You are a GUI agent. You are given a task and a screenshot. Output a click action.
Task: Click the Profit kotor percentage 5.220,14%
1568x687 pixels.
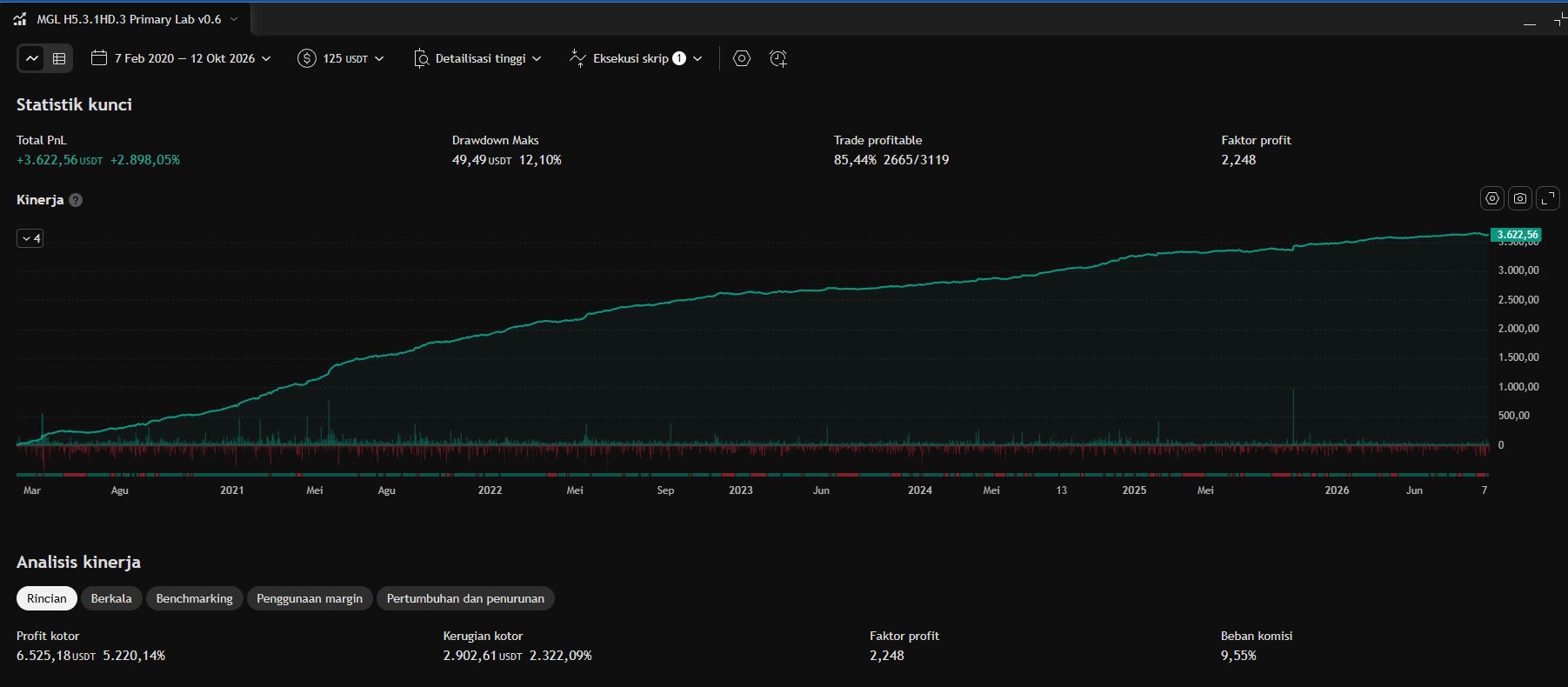pos(134,656)
